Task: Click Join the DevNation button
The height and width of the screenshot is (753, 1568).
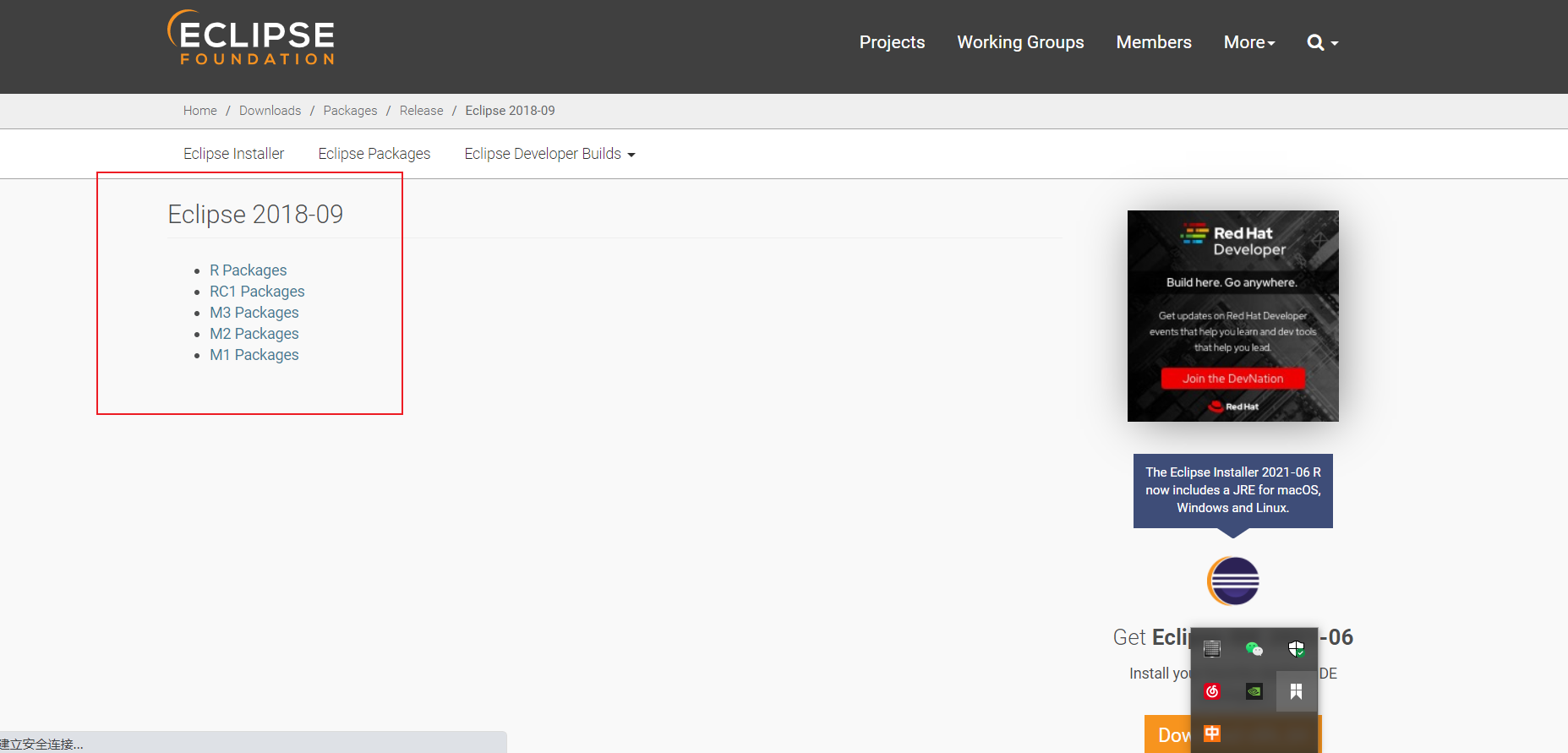Action: (x=1232, y=379)
